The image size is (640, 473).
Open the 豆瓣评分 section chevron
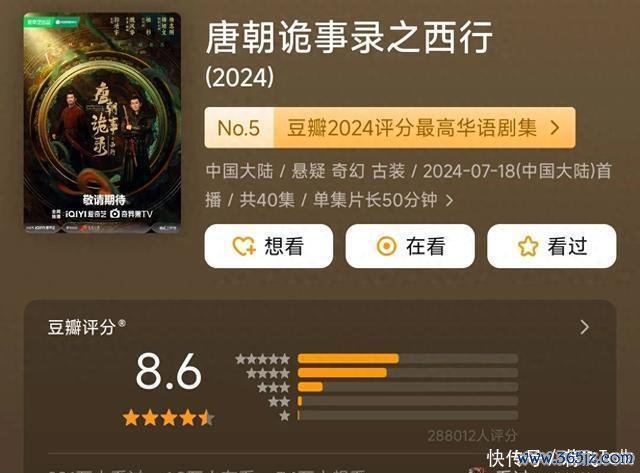tap(584, 327)
